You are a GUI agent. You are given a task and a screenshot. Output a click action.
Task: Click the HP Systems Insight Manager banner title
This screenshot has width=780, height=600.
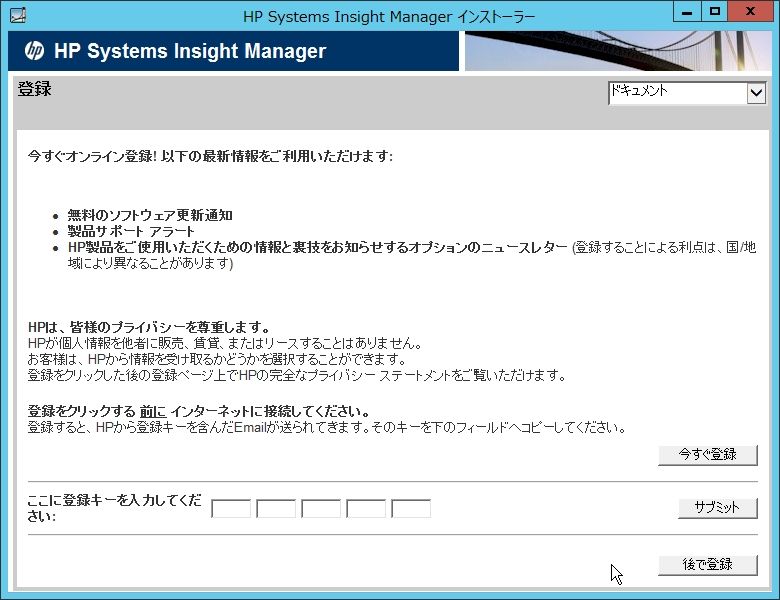point(190,51)
